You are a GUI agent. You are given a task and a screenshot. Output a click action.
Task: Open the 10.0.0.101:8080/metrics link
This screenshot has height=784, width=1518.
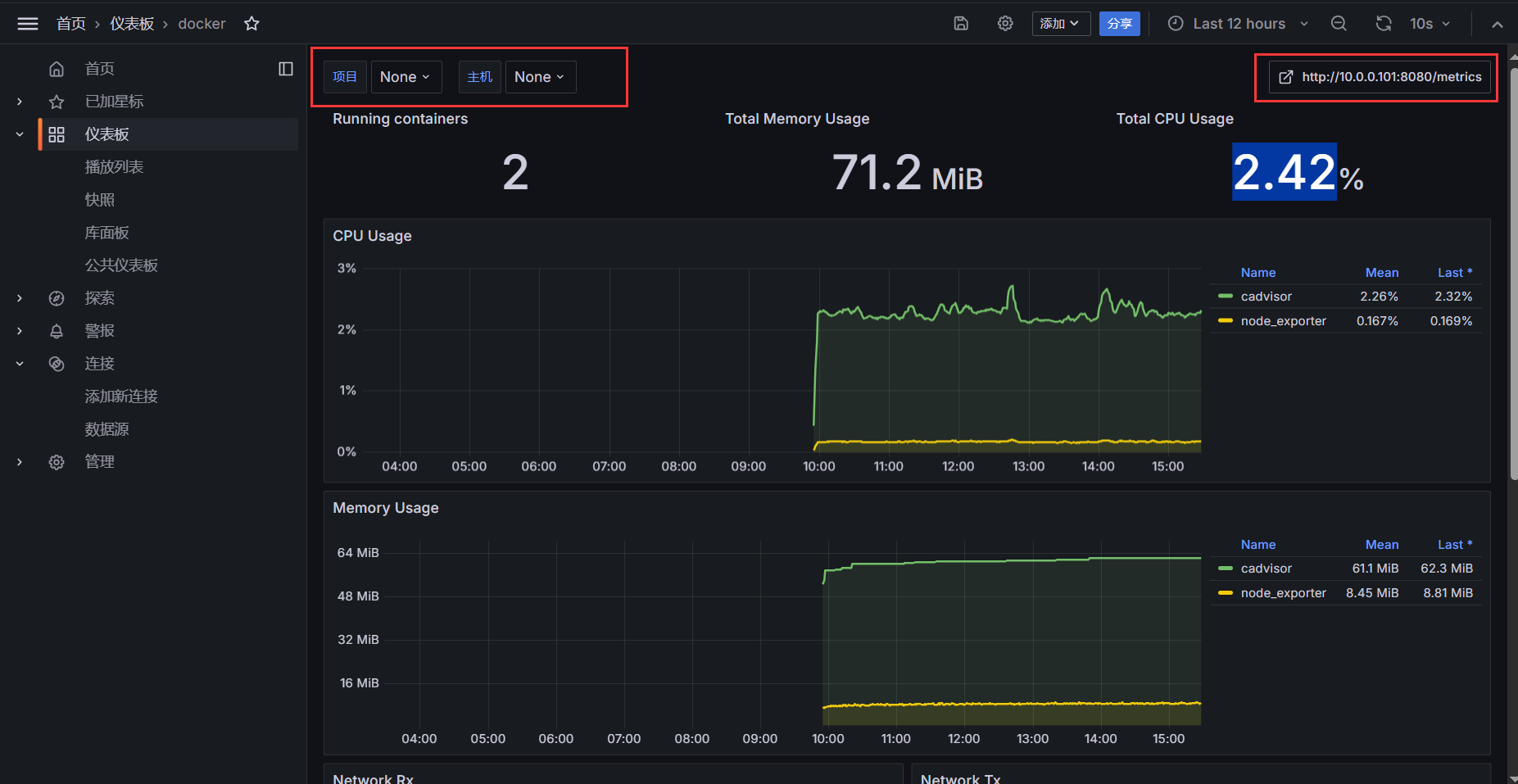(x=1380, y=77)
